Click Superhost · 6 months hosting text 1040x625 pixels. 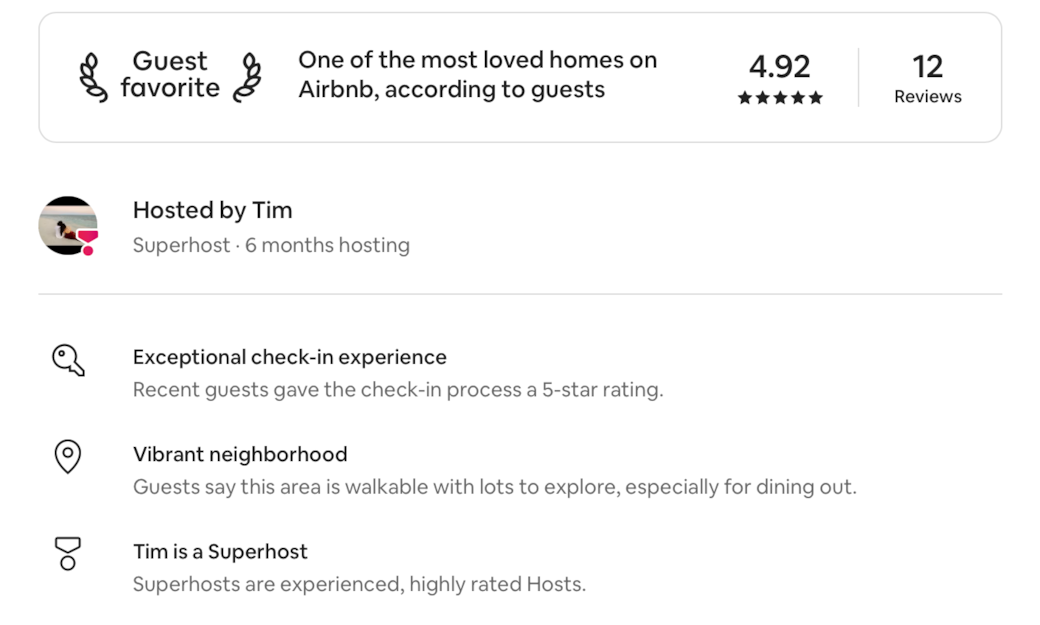pos(271,245)
